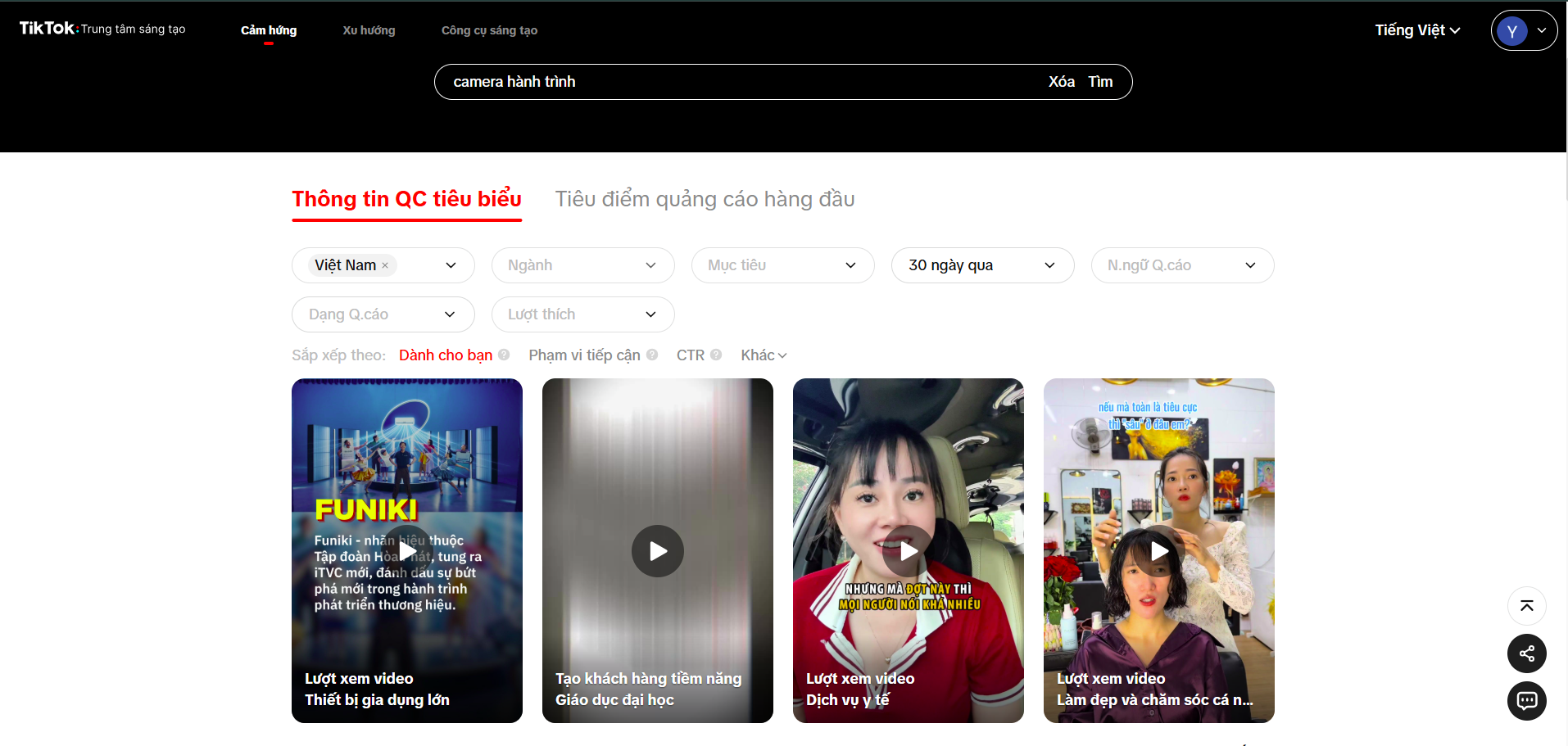Switch to Tiêu điểm quảng cáo hàng đầu tab

click(705, 199)
